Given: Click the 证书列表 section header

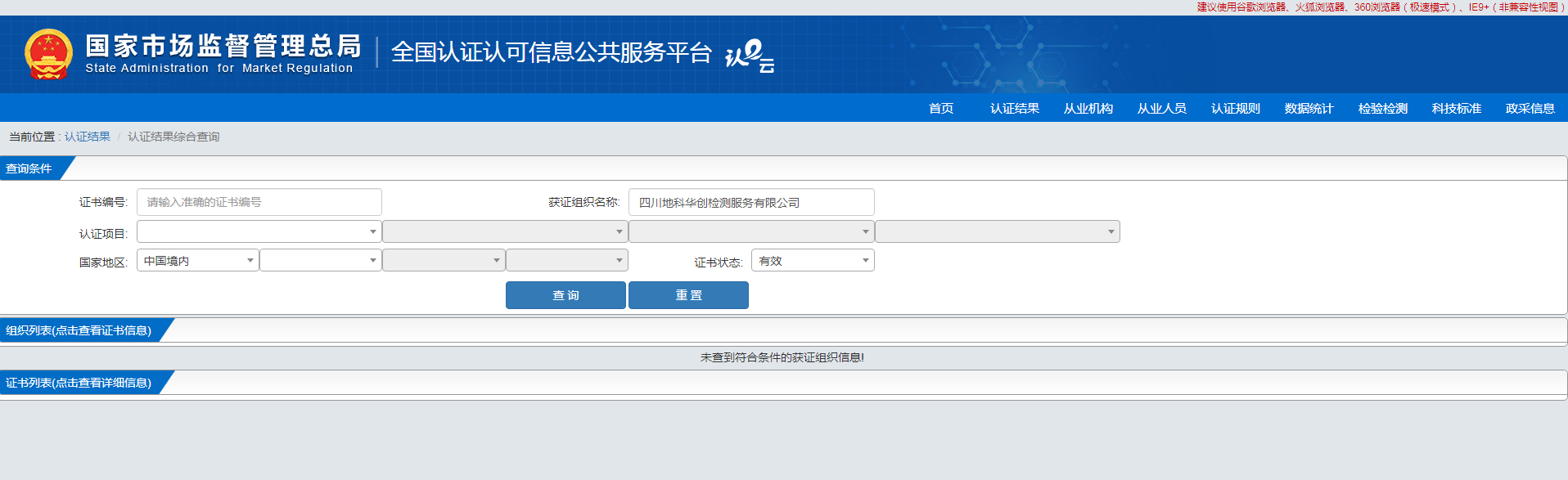Looking at the screenshot, I should [79, 383].
